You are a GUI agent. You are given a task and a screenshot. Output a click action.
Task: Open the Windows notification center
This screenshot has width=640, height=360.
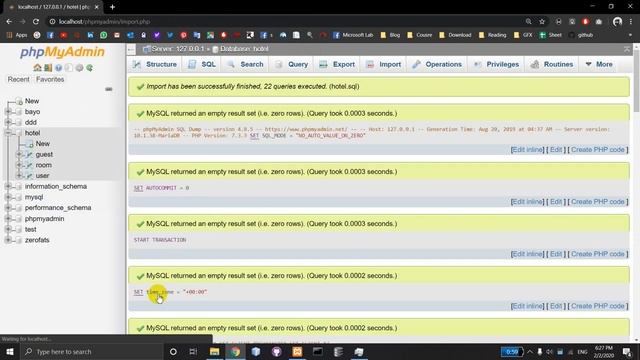point(627,352)
